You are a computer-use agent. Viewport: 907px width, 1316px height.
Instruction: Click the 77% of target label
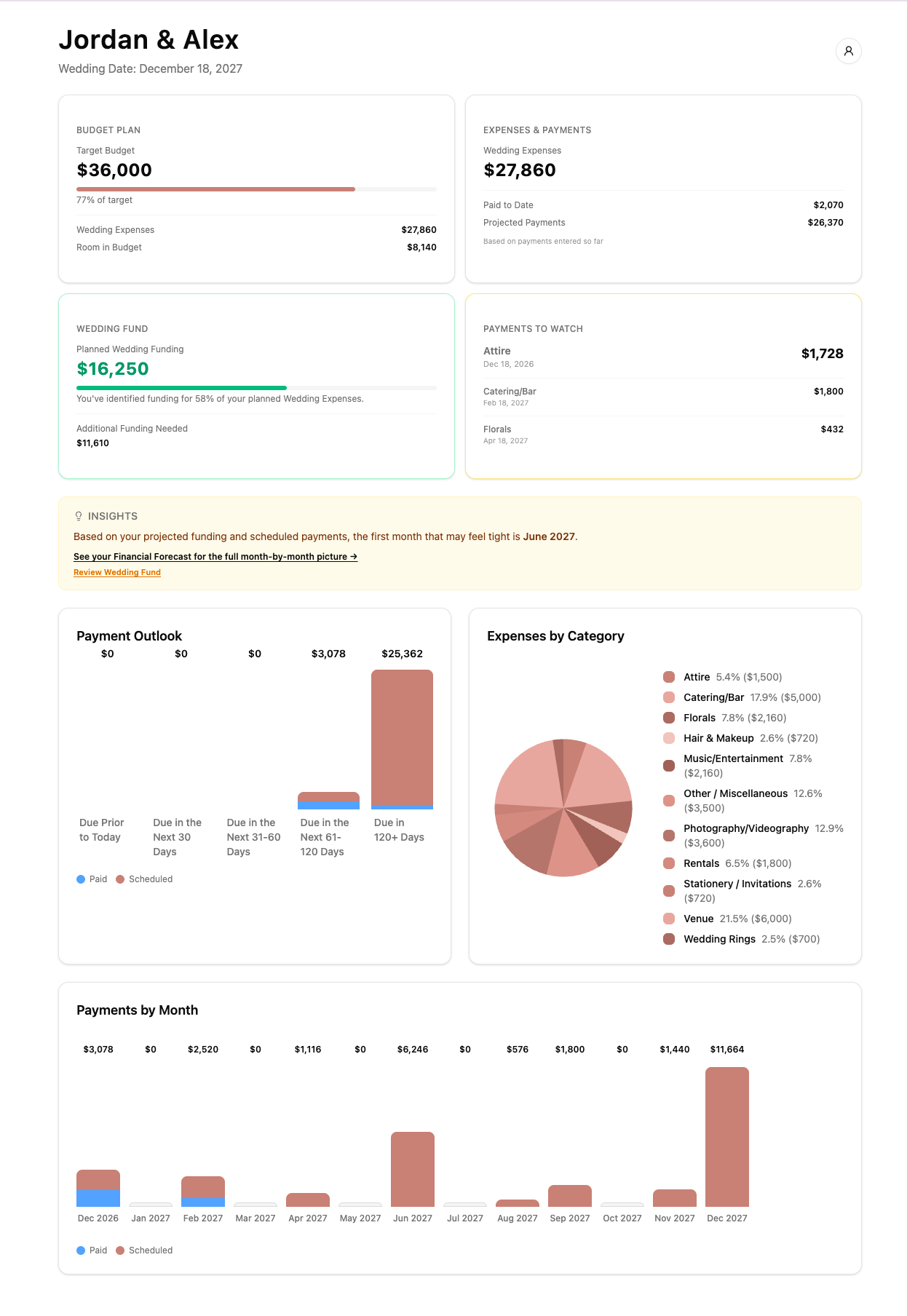pos(104,200)
